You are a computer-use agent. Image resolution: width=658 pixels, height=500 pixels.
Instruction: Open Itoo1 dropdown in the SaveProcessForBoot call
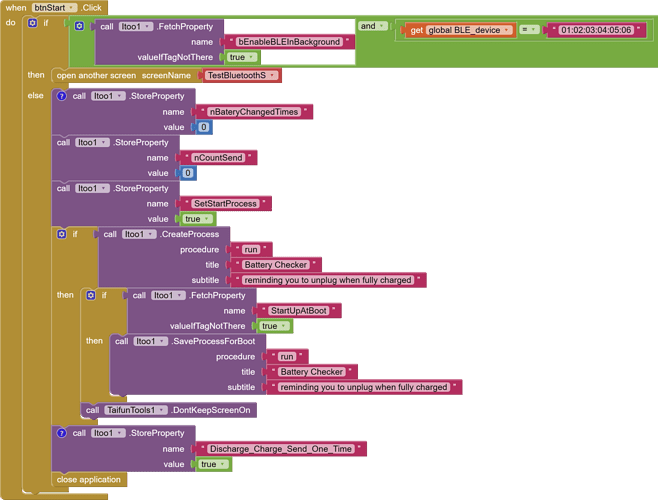[150, 341]
